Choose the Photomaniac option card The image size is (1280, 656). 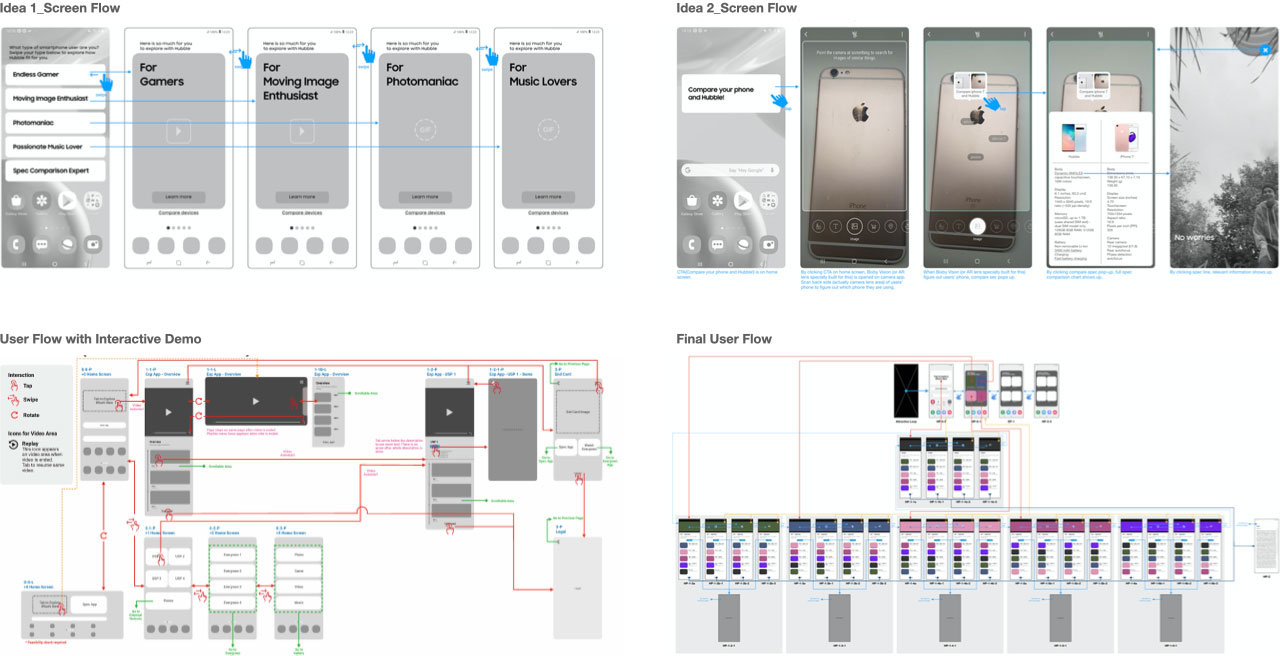(x=54, y=123)
